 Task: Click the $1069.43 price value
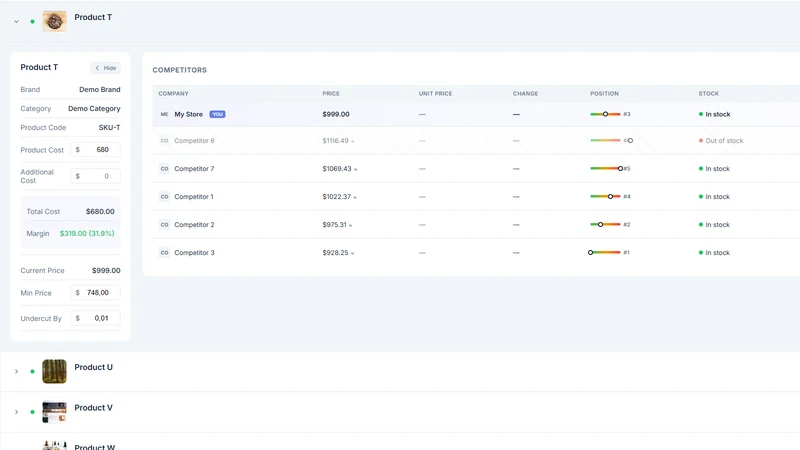[x=337, y=168]
